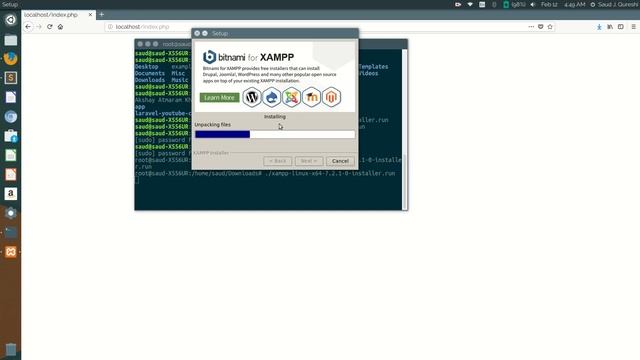The height and width of the screenshot is (360, 640).
Task: Click the disabled Back button
Action: 278,161
